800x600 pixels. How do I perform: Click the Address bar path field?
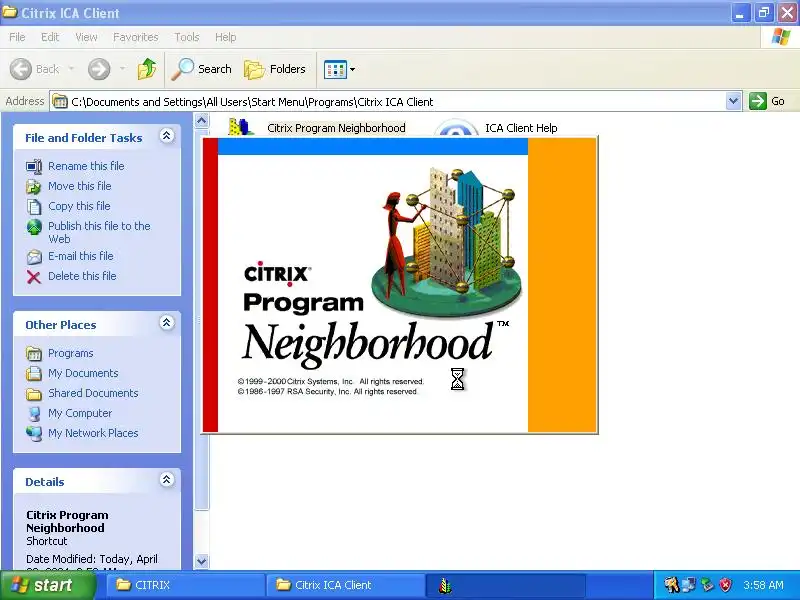(389, 102)
